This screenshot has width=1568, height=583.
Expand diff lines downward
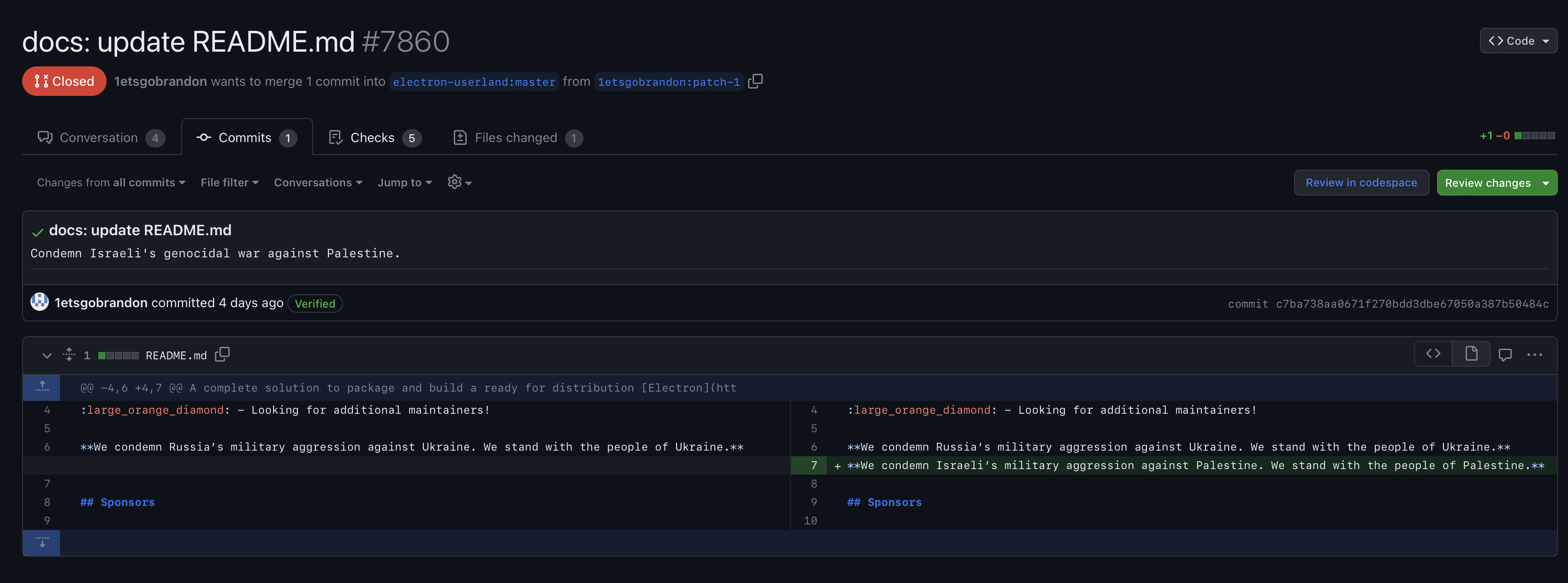[x=42, y=541]
